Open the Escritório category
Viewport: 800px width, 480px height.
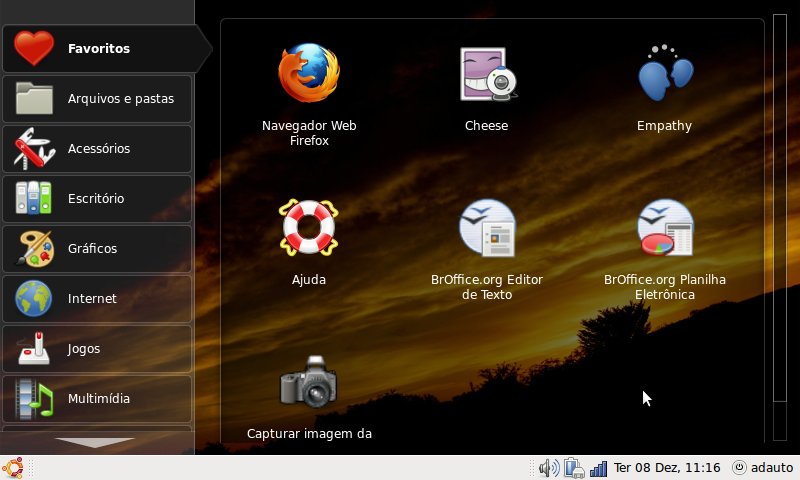97,198
